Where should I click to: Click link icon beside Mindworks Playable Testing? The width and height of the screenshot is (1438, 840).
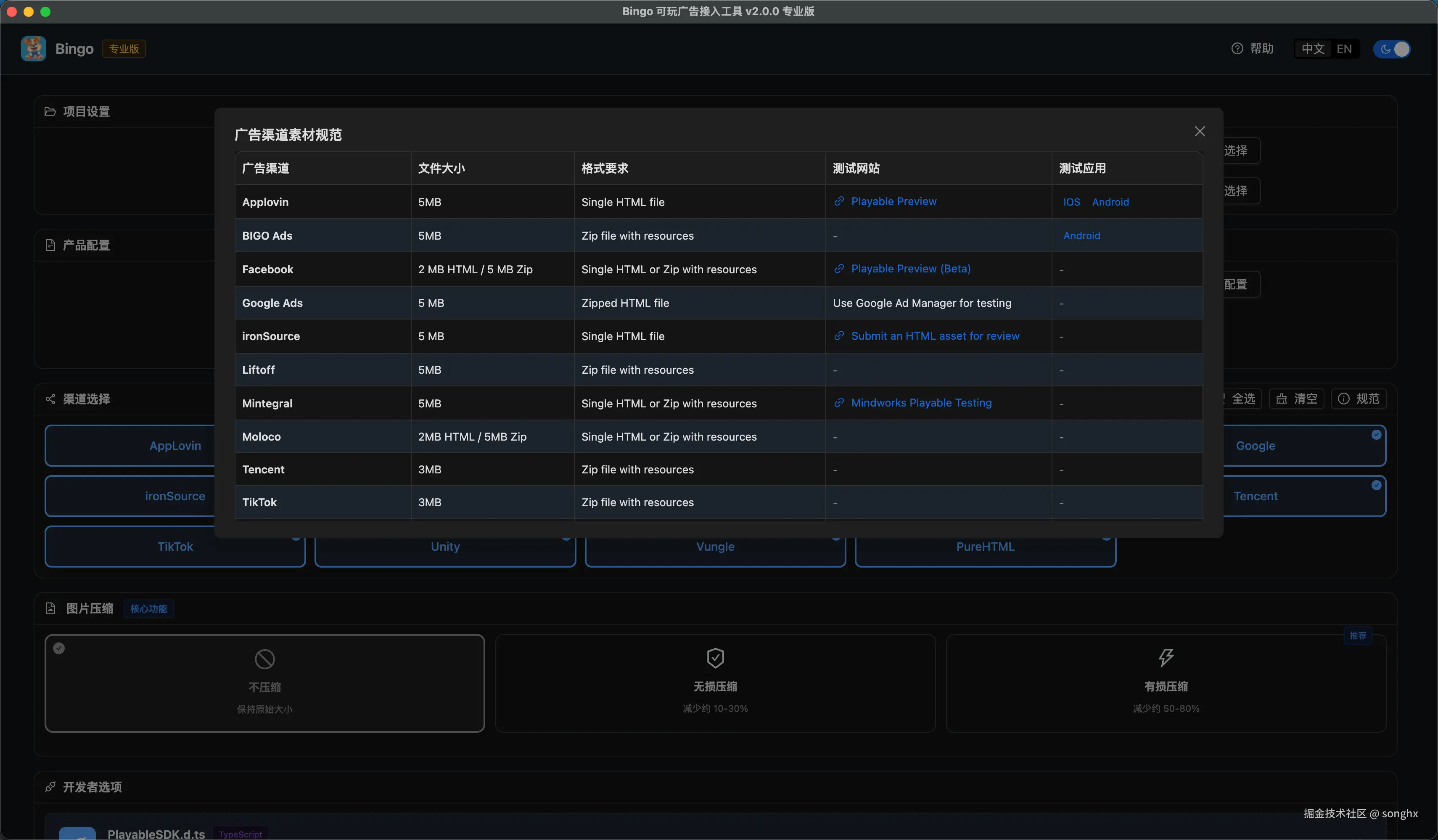point(839,403)
